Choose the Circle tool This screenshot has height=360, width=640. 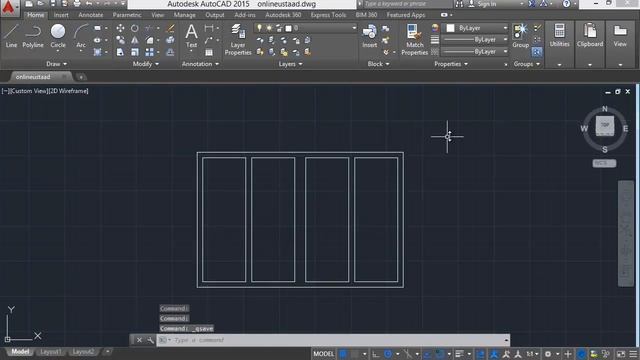pyautogui.click(x=58, y=36)
